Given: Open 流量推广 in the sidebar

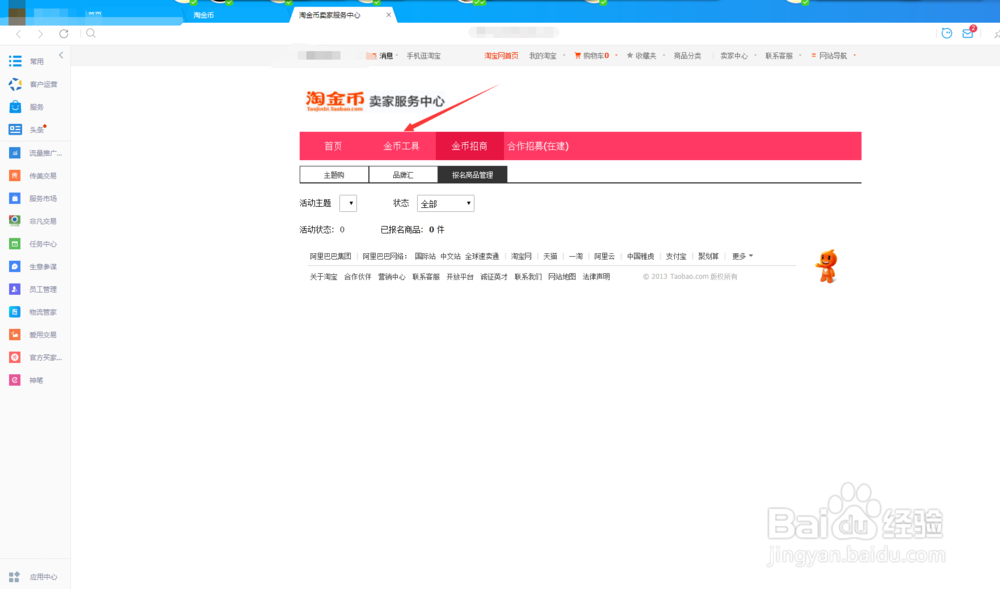Looking at the screenshot, I should [x=35, y=153].
